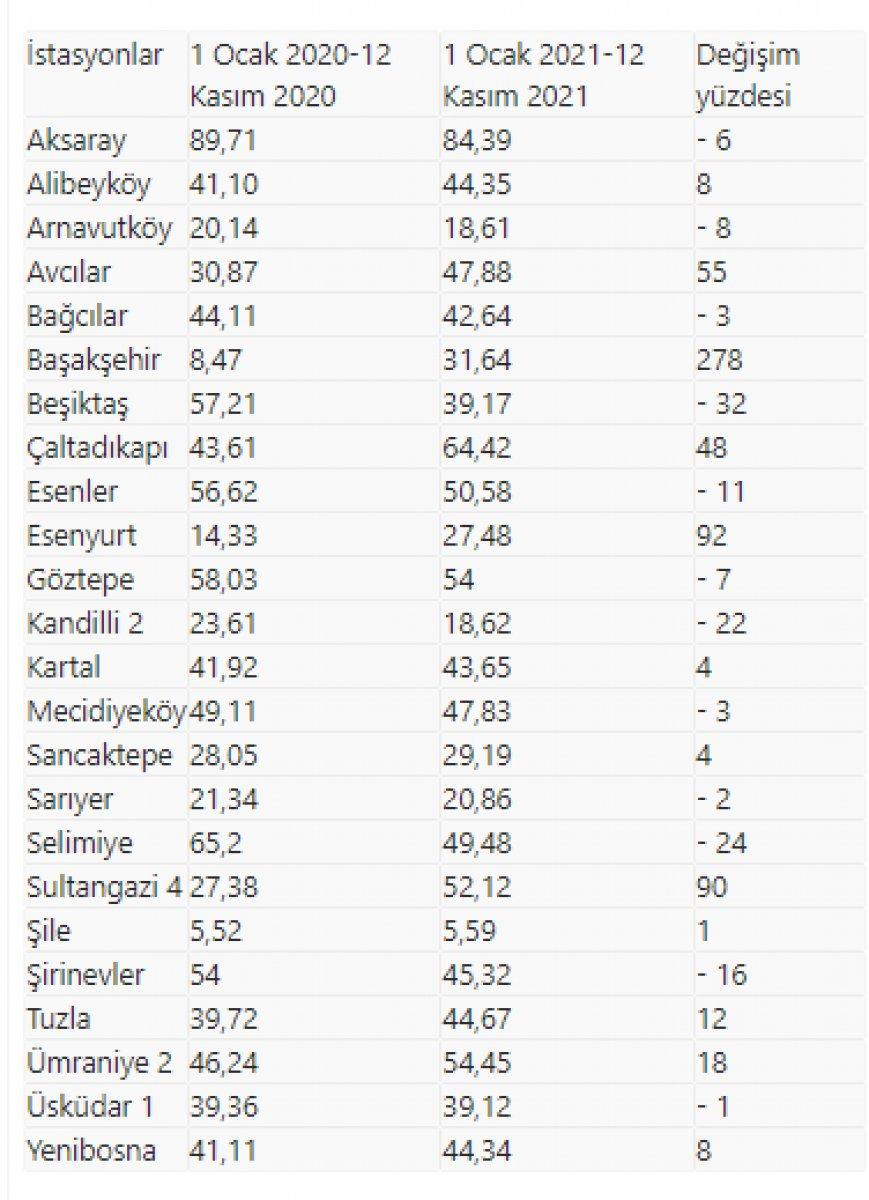Select Beşiktaş's -32 change value
This screenshot has width=869, height=1200.
point(722,404)
